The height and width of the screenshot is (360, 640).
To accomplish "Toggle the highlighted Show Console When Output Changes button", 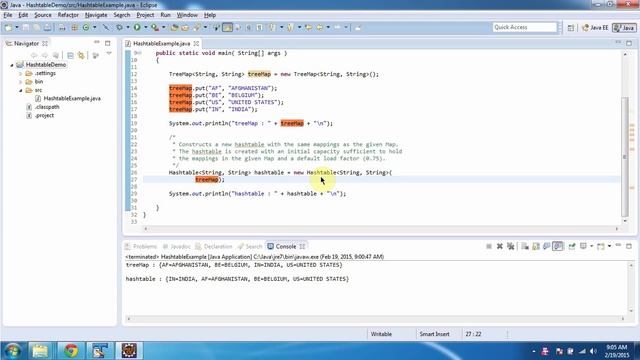I will point(558,246).
